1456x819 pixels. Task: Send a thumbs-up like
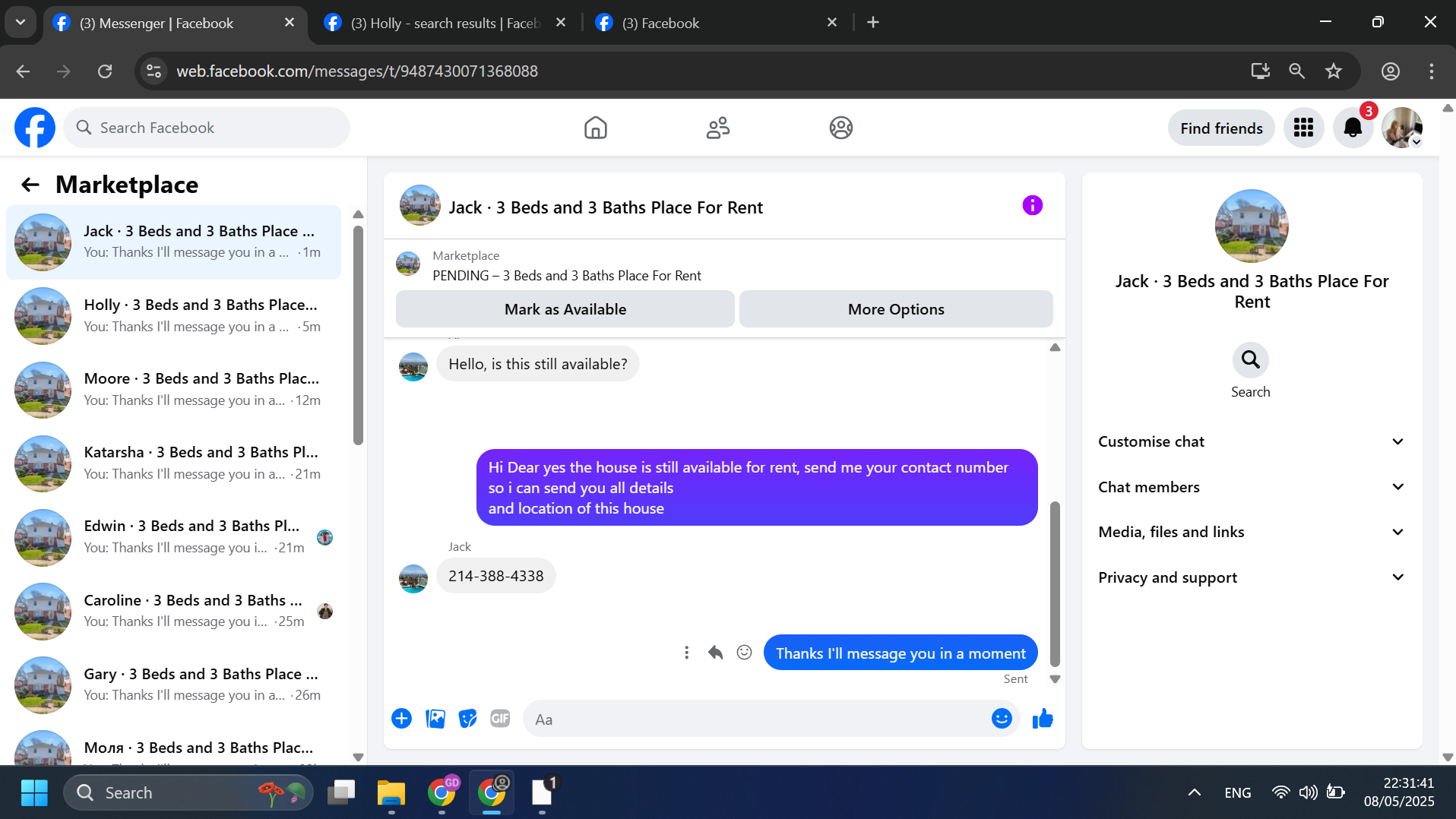1043,719
